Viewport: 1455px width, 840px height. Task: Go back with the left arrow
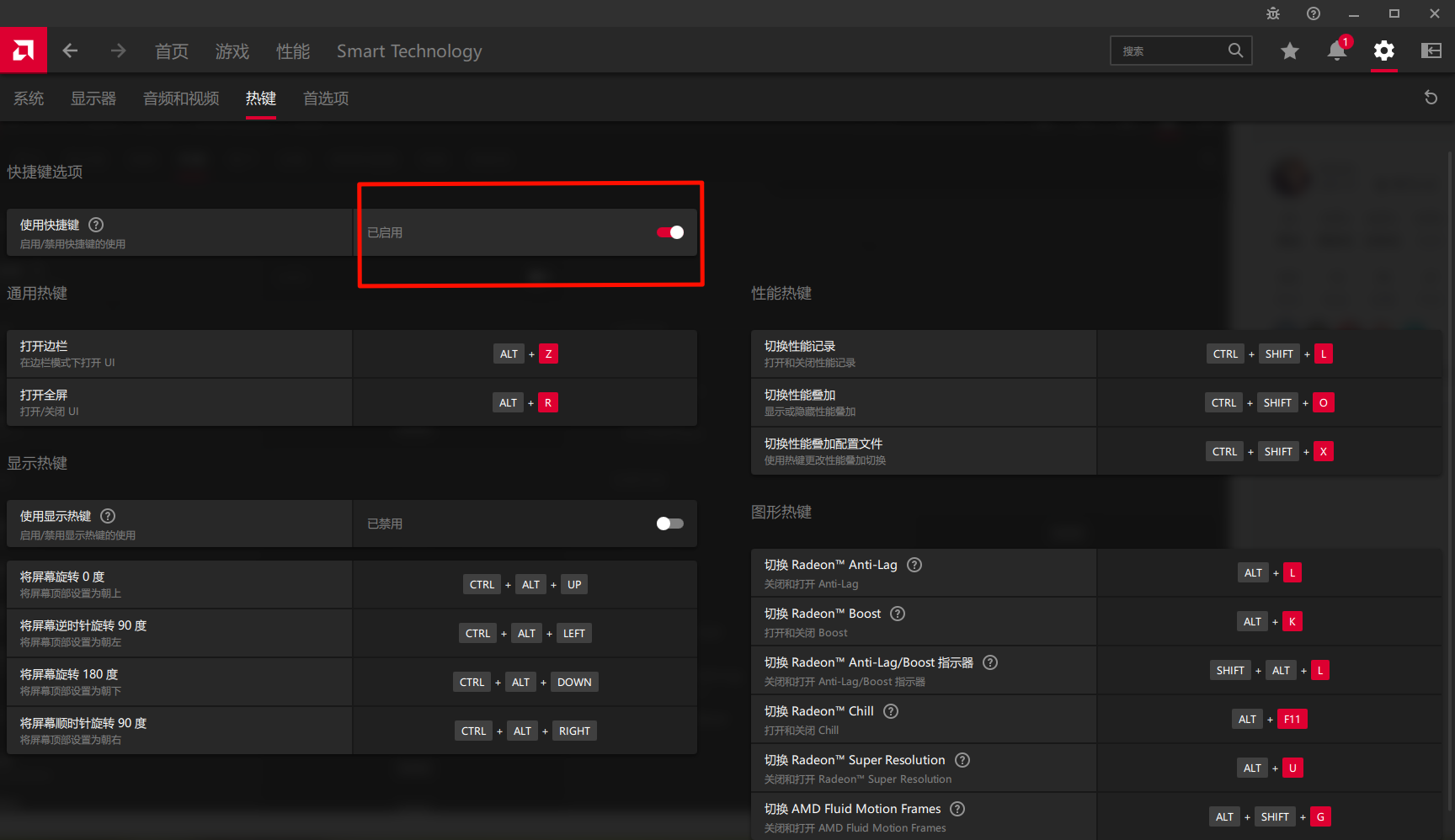(x=70, y=51)
